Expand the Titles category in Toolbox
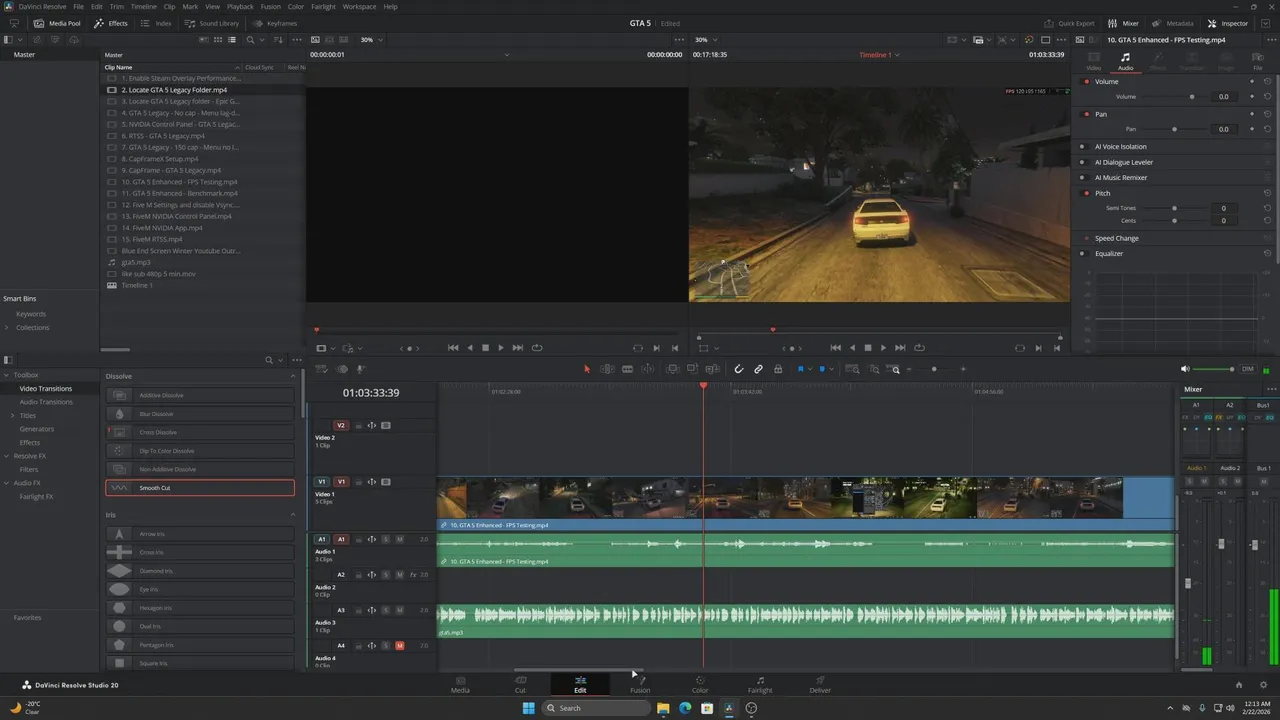The height and width of the screenshot is (720, 1280). [12, 415]
